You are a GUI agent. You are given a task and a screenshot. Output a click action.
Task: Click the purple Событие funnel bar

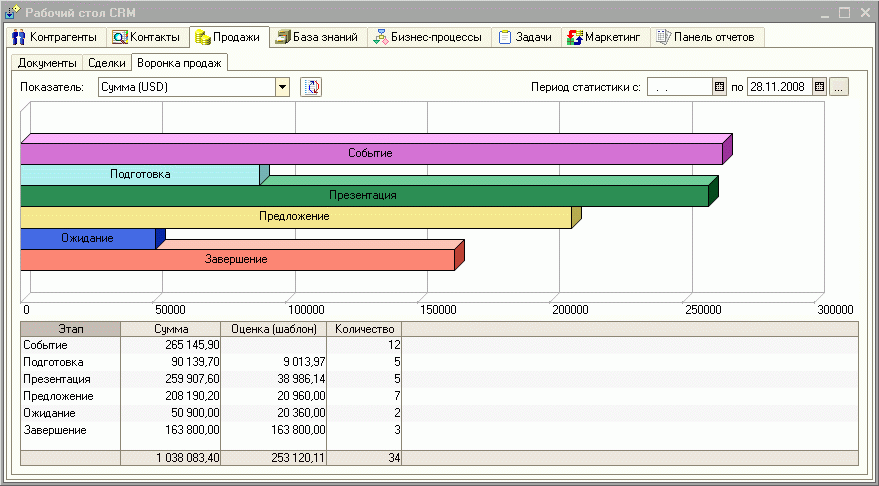(370, 153)
